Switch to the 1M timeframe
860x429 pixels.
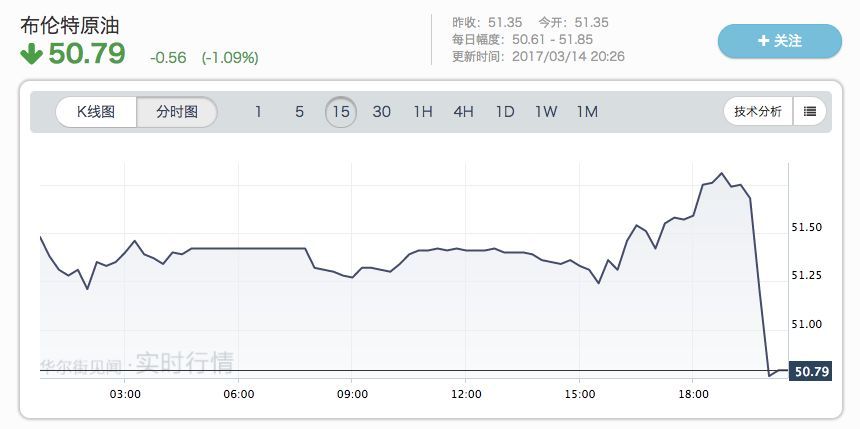[x=587, y=112]
